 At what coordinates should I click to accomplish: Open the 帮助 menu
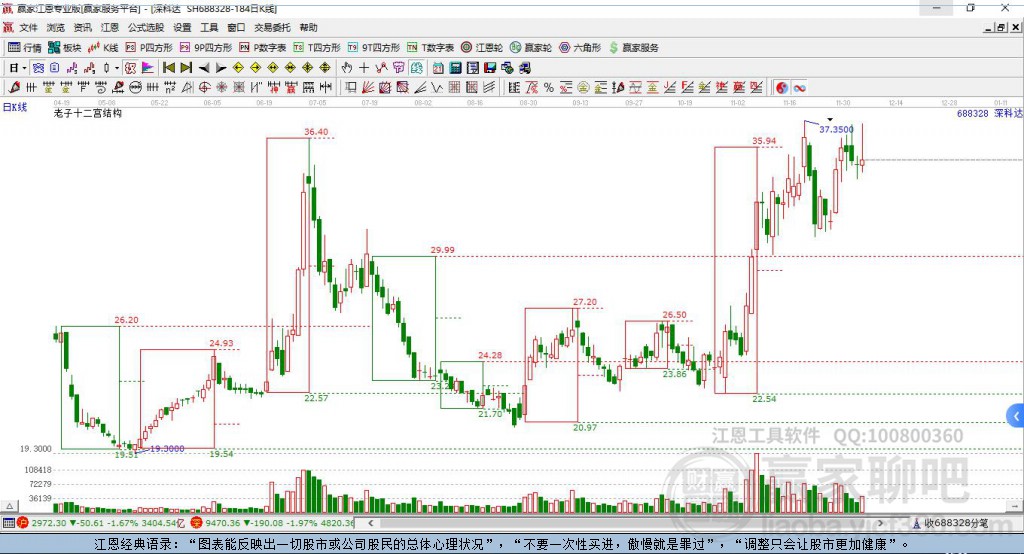point(308,27)
